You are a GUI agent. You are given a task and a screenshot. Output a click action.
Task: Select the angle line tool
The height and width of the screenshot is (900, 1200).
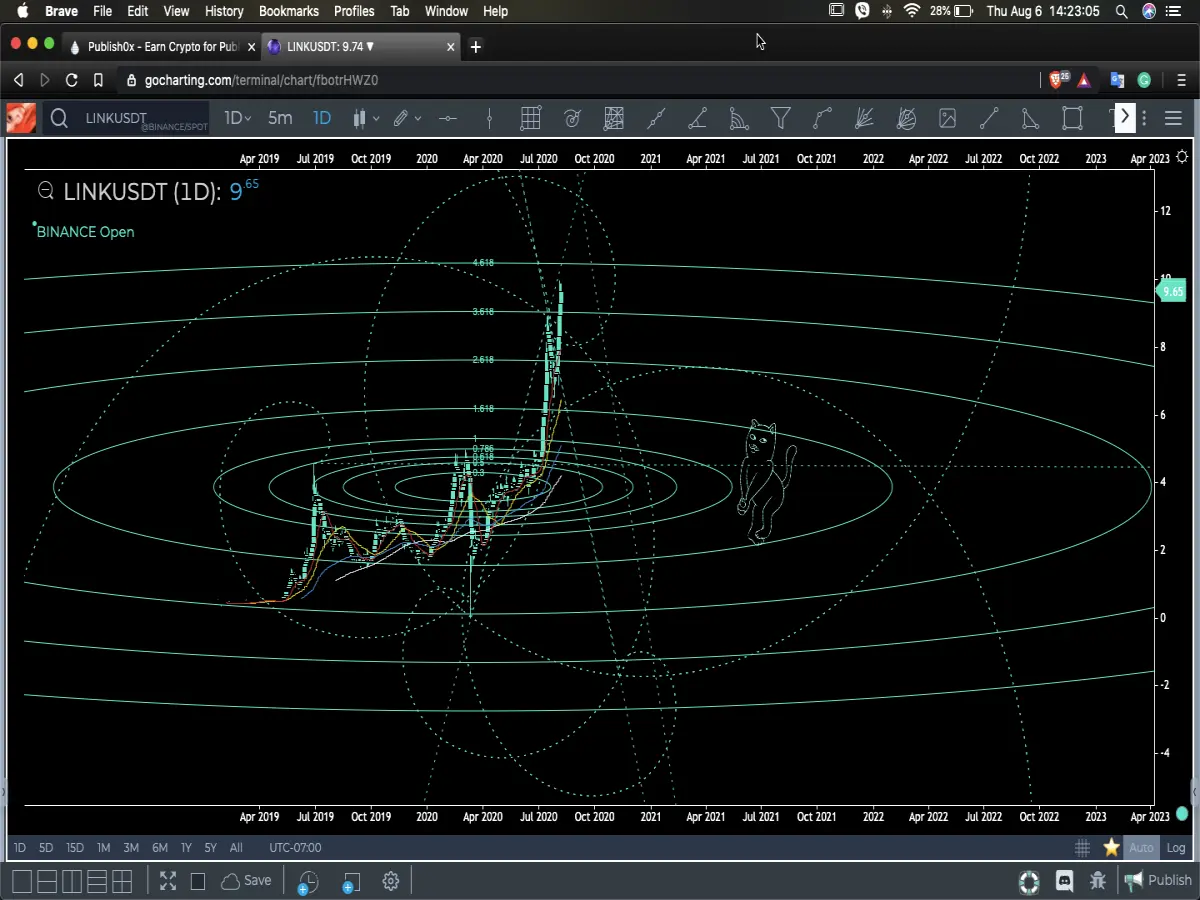698,118
